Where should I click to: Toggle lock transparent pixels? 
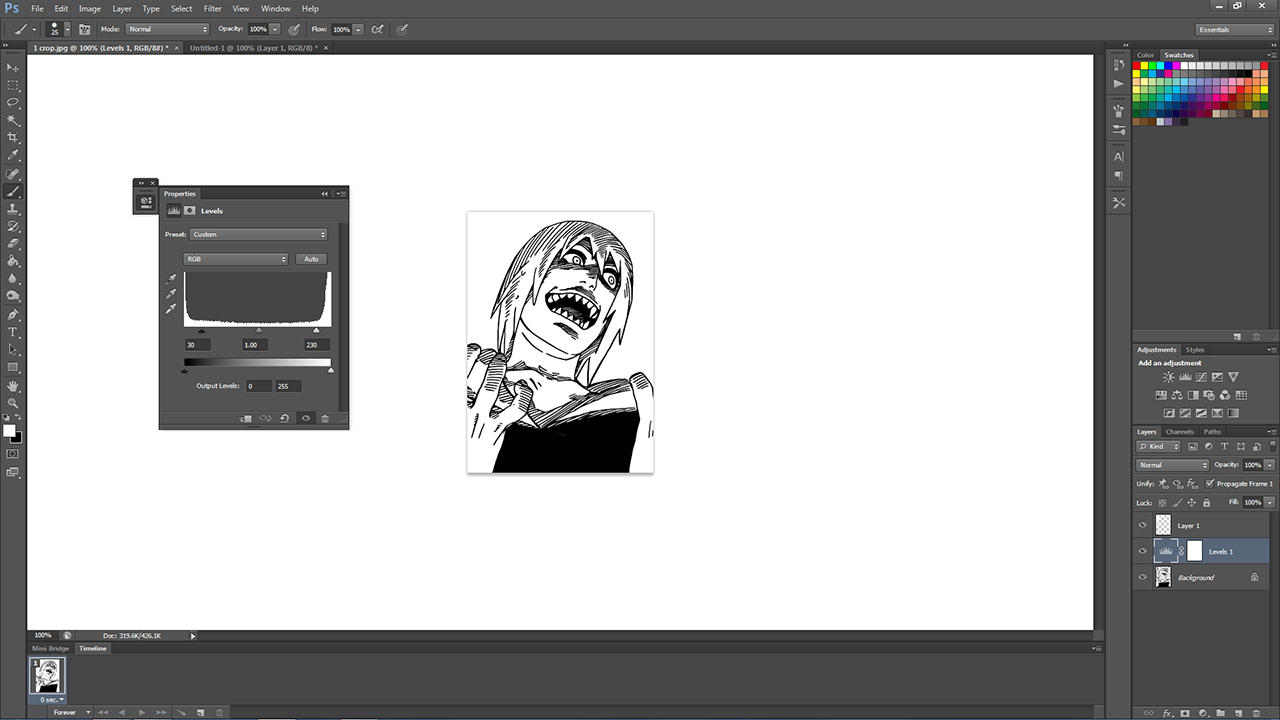[1163, 502]
